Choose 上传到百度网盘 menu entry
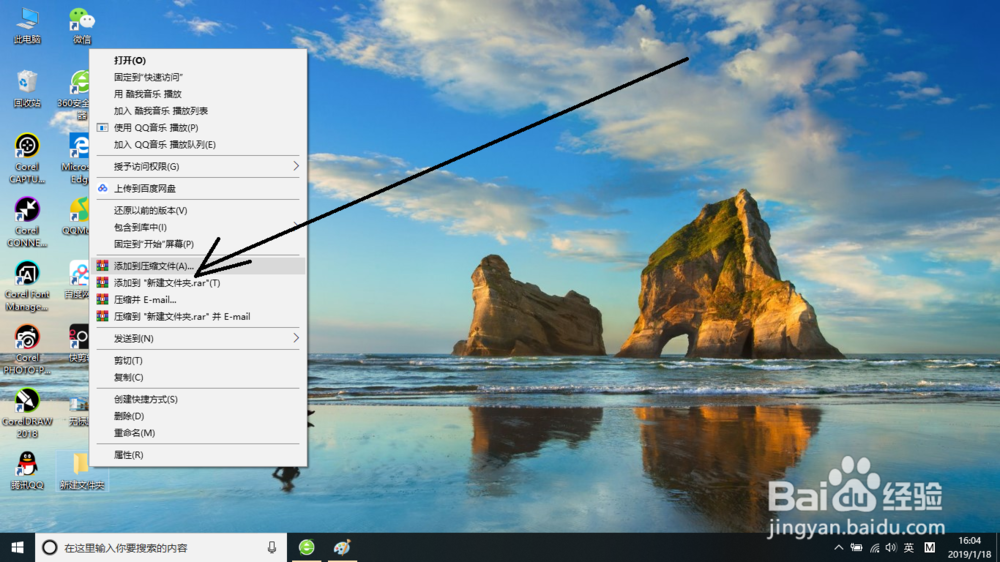1000x562 pixels. (x=198, y=188)
